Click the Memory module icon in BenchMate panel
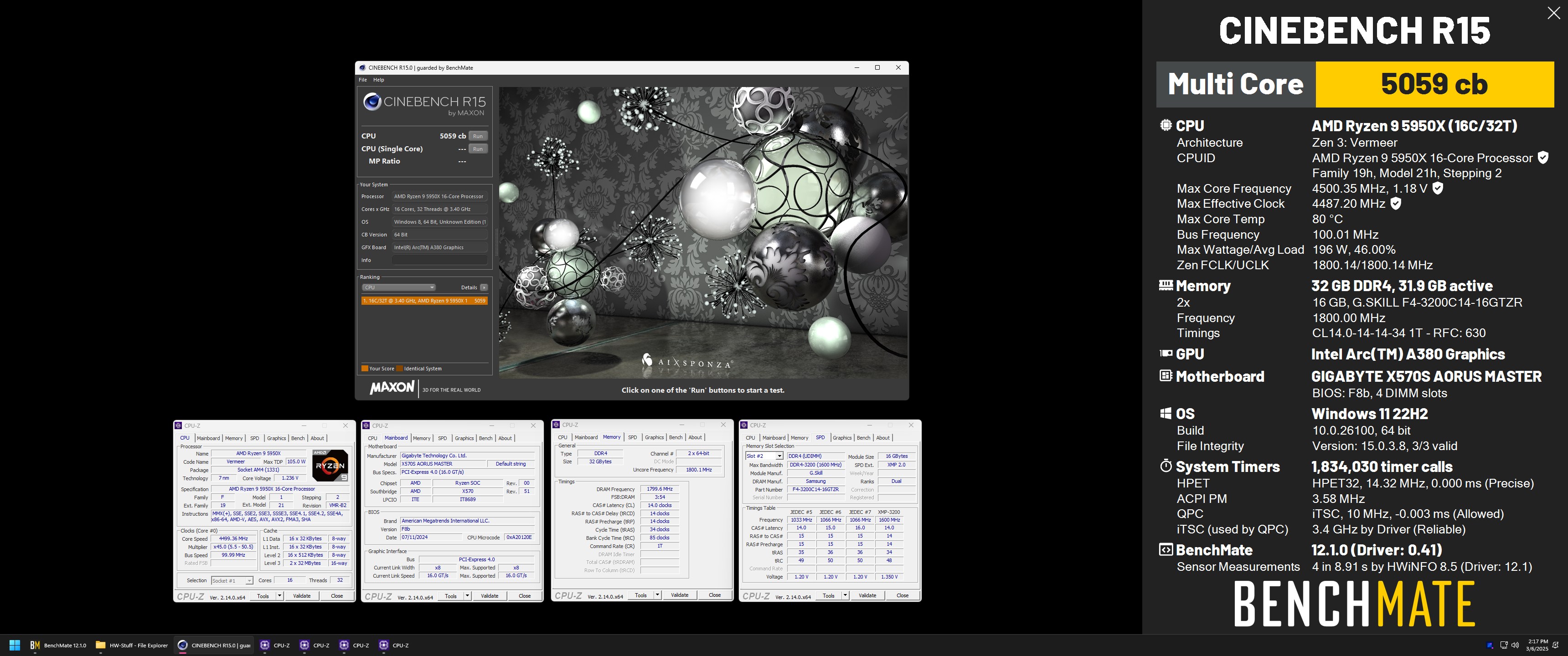Image resolution: width=1568 pixels, height=656 pixels. (1166, 285)
